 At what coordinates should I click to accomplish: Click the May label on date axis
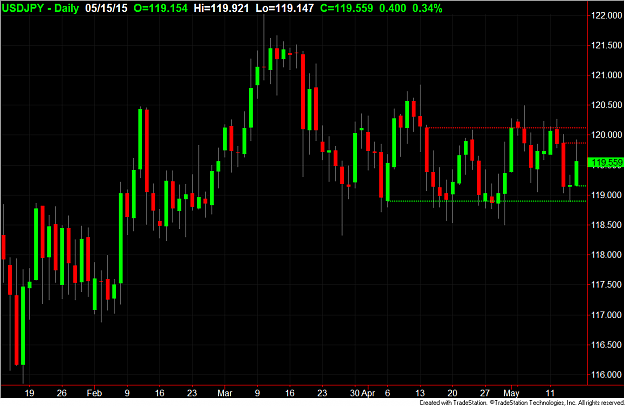pyautogui.click(x=511, y=393)
